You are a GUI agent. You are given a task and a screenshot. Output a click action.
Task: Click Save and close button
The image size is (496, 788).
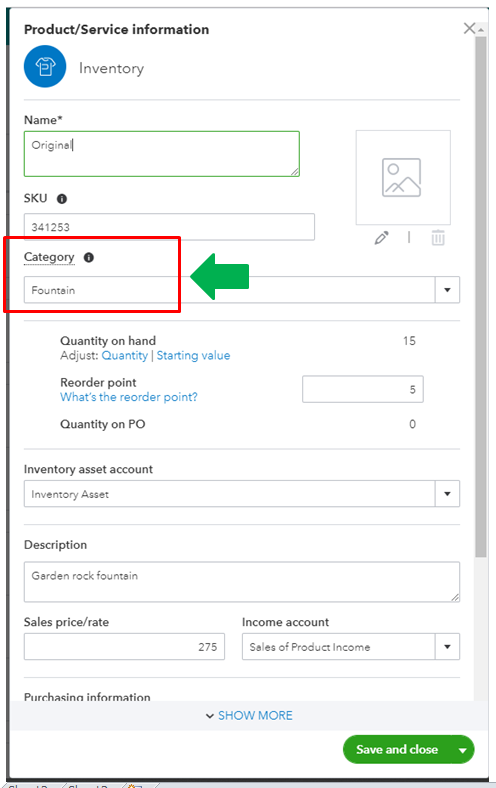[x=397, y=750]
